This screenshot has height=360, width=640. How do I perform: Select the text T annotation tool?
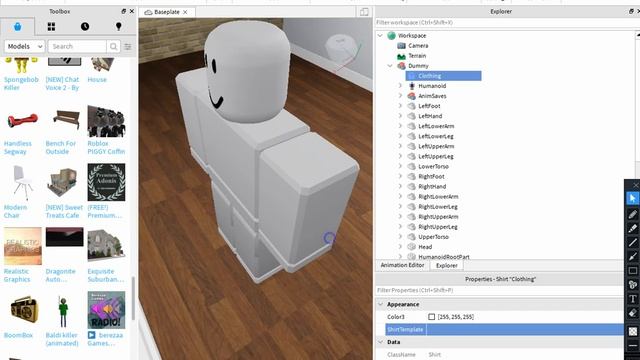tap(633, 299)
